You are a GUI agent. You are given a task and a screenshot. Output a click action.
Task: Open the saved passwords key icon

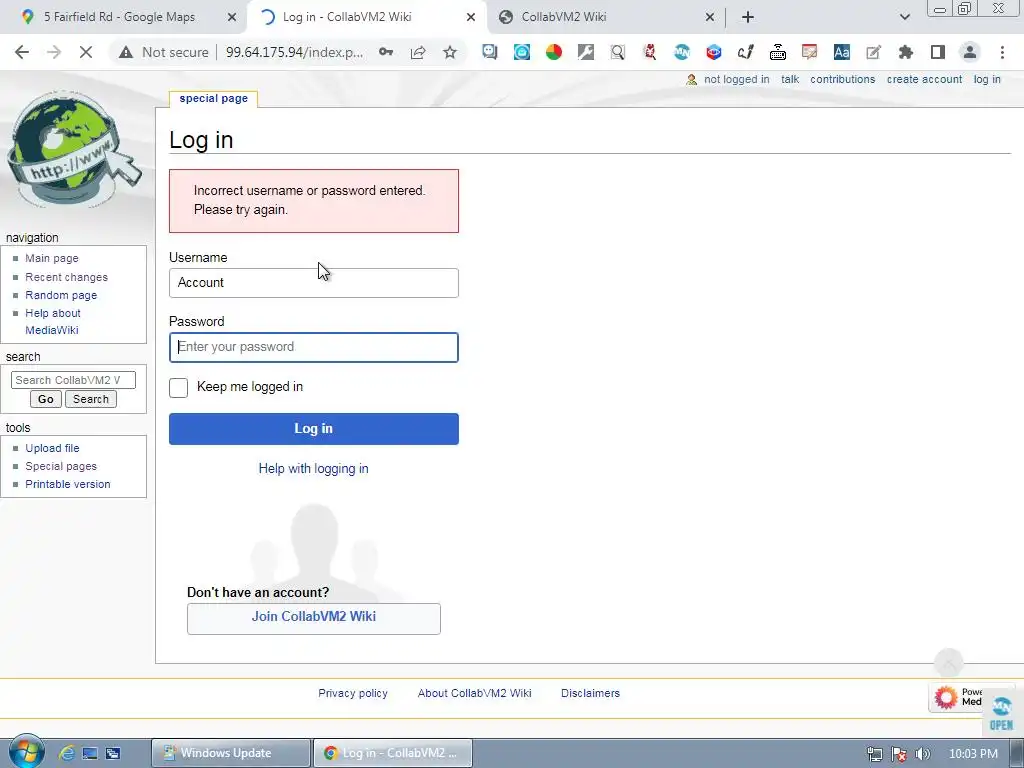(386, 52)
